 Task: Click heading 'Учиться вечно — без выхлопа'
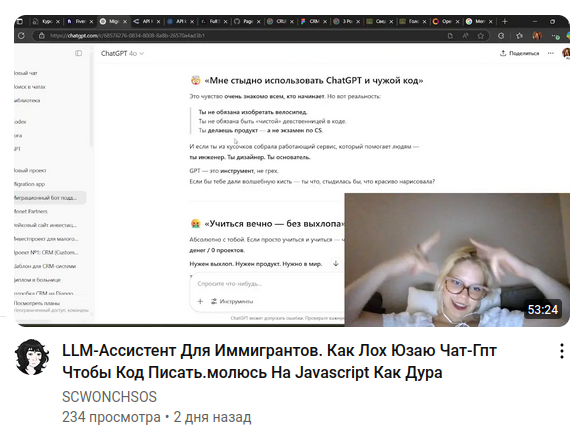coord(274,224)
